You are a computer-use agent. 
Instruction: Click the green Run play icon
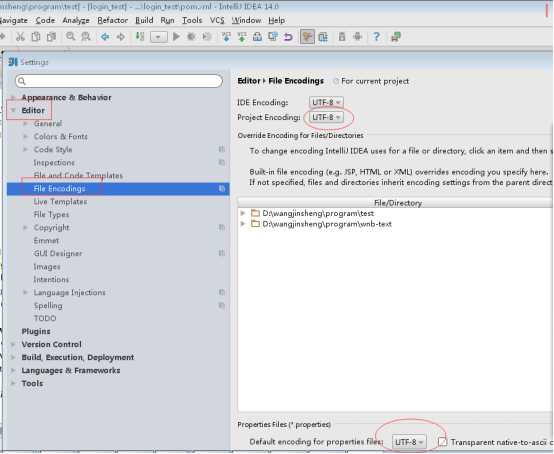click(176, 37)
